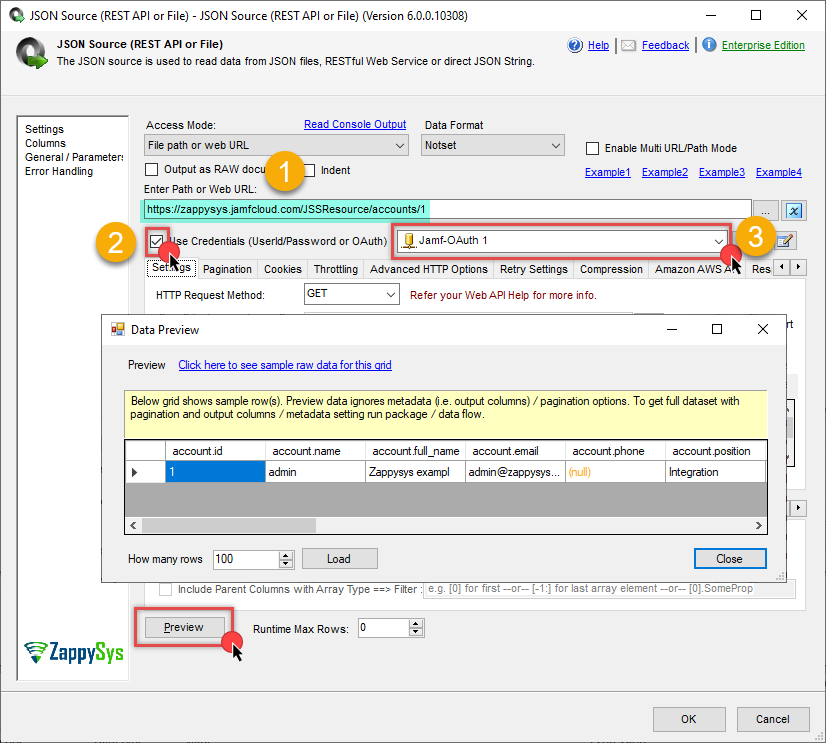
Task: Enable Multi URL/Path Mode checkbox
Action: pos(593,148)
